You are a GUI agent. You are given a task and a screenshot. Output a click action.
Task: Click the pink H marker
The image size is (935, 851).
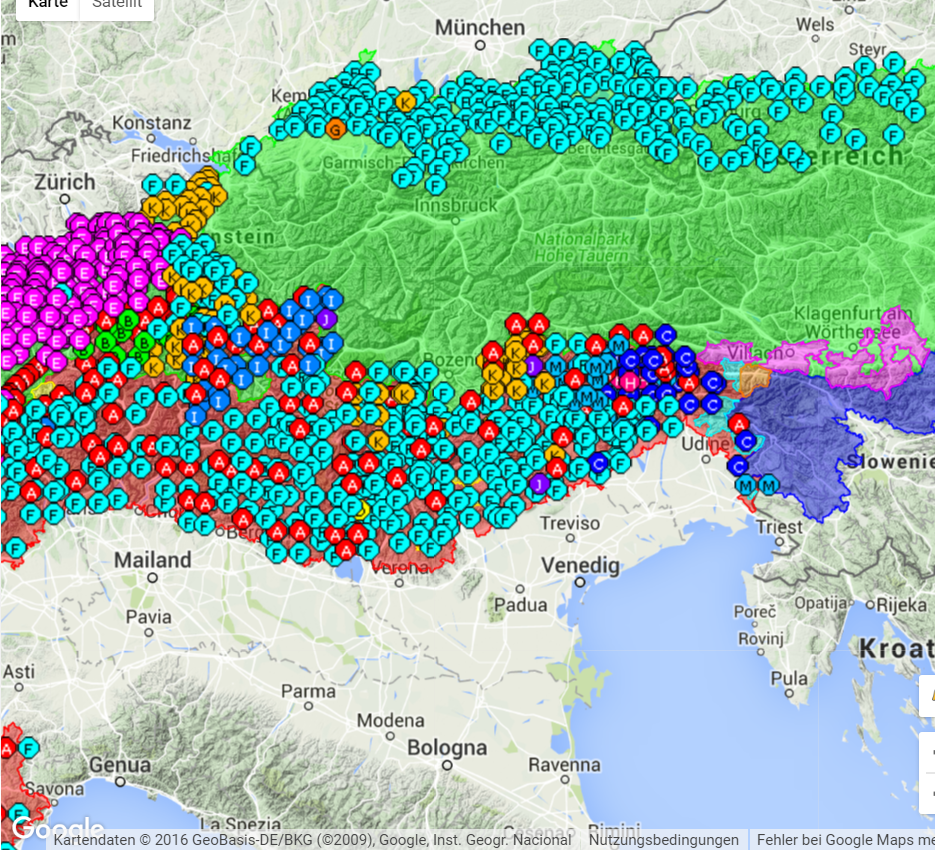[x=630, y=381]
